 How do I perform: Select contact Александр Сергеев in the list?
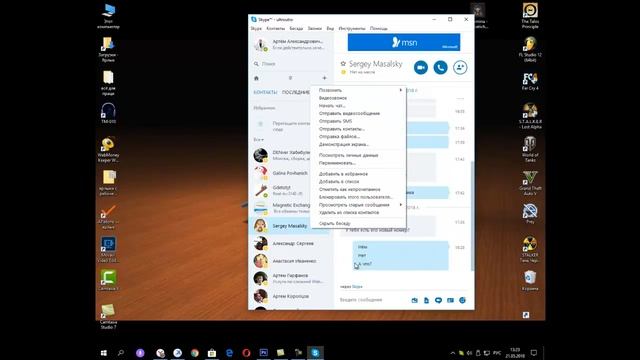(291, 243)
